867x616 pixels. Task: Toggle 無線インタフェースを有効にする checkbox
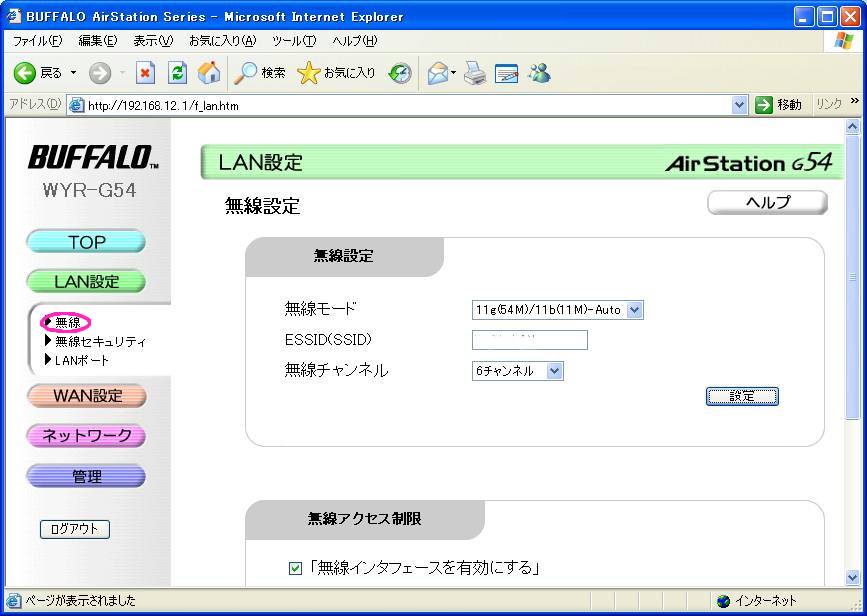[x=295, y=569]
